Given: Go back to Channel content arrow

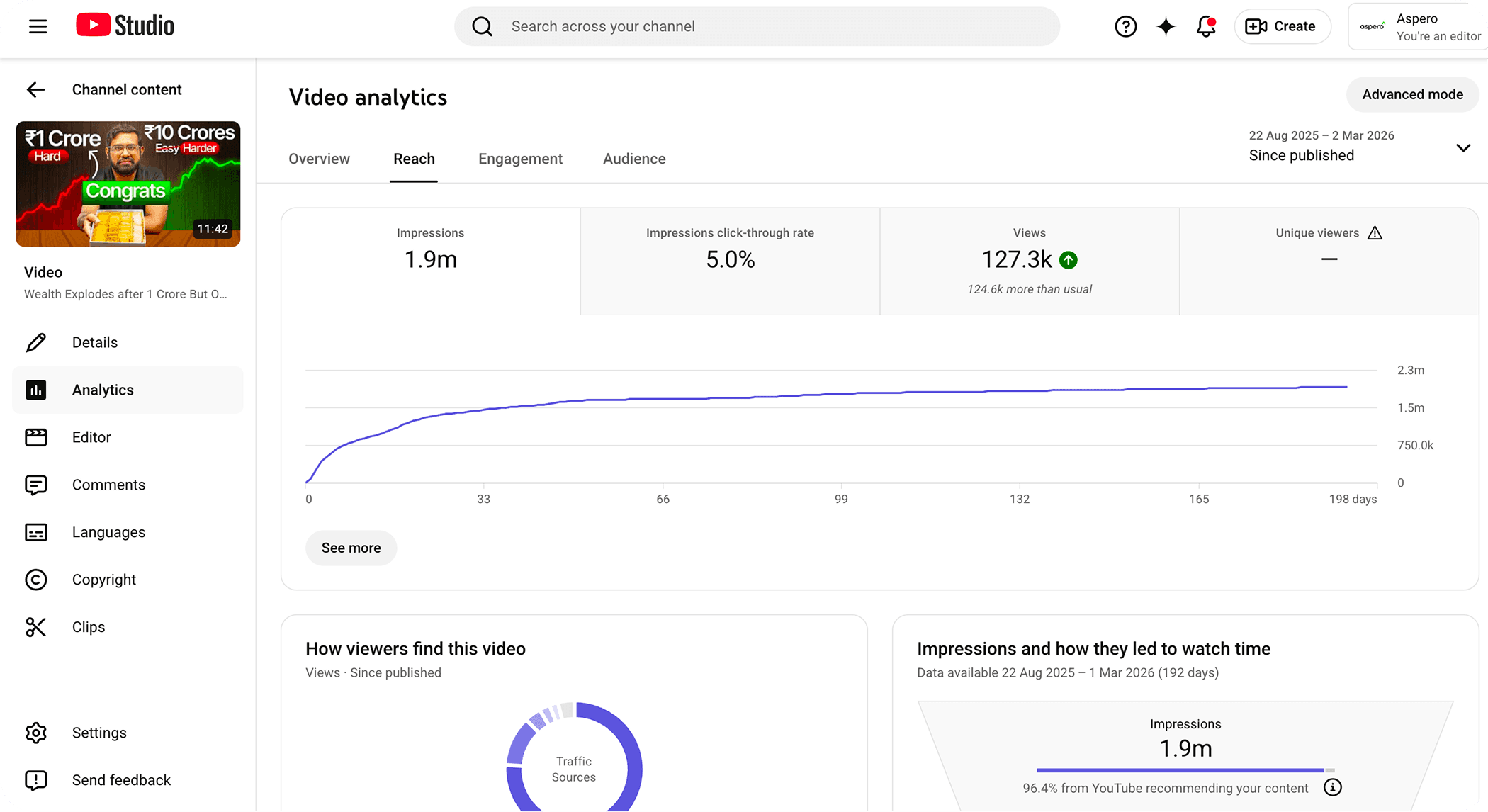Looking at the screenshot, I should point(35,89).
